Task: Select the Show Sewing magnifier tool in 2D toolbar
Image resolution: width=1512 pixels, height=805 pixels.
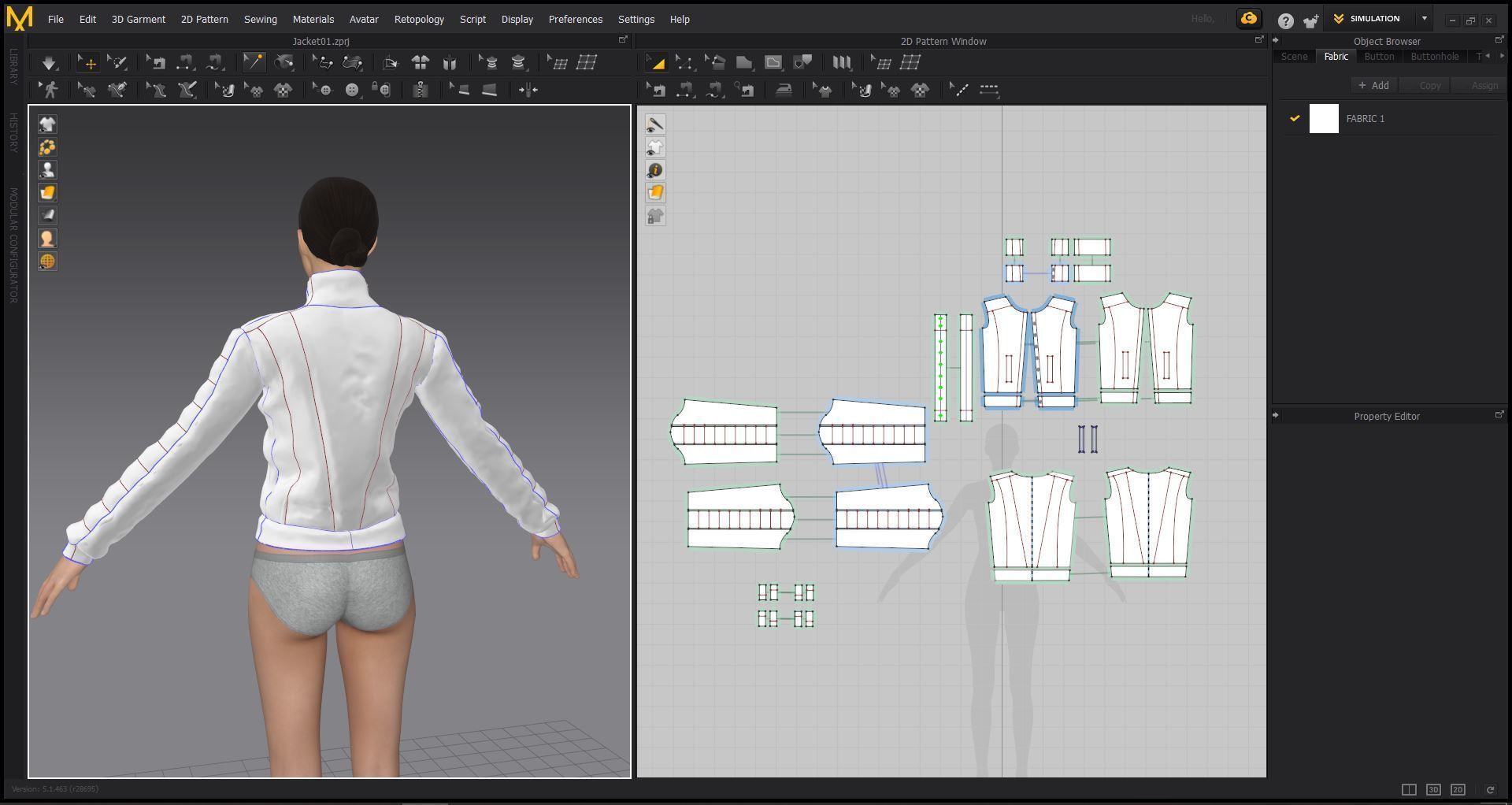Action: click(x=744, y=90)
